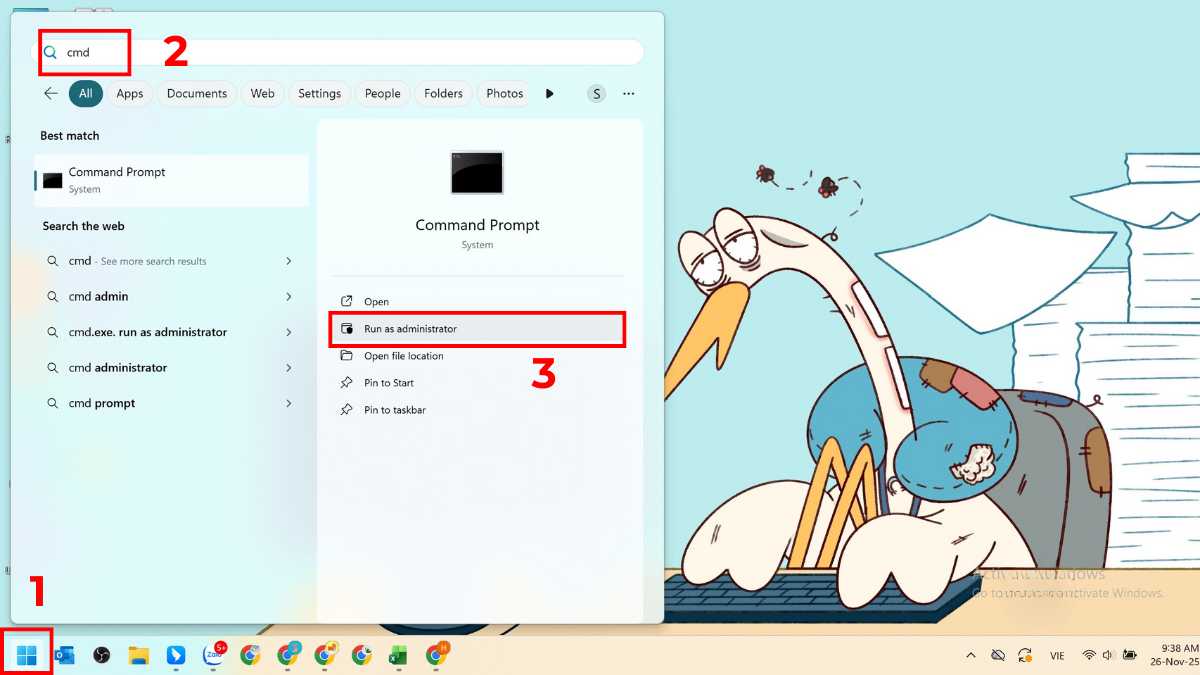Switch to the Settings search filter
1200x675 pixels.
click(319, 93)
